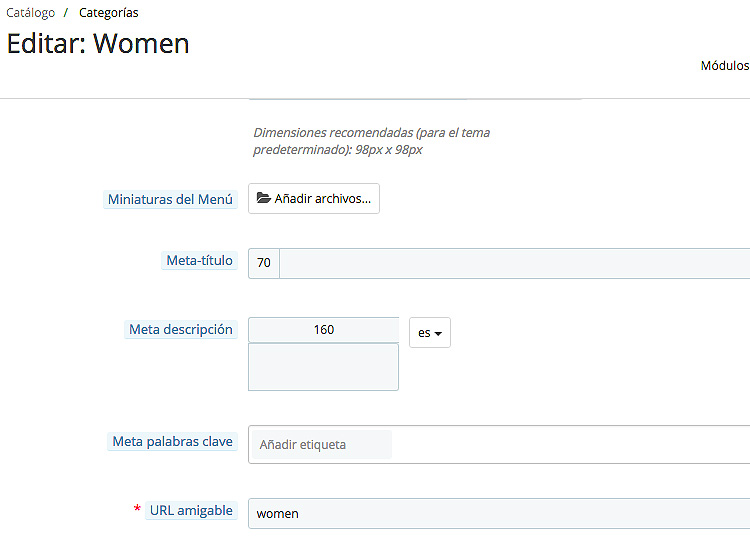Click the Meta palabras clave label
750x538 pixels.
click(x=172, y=441)
